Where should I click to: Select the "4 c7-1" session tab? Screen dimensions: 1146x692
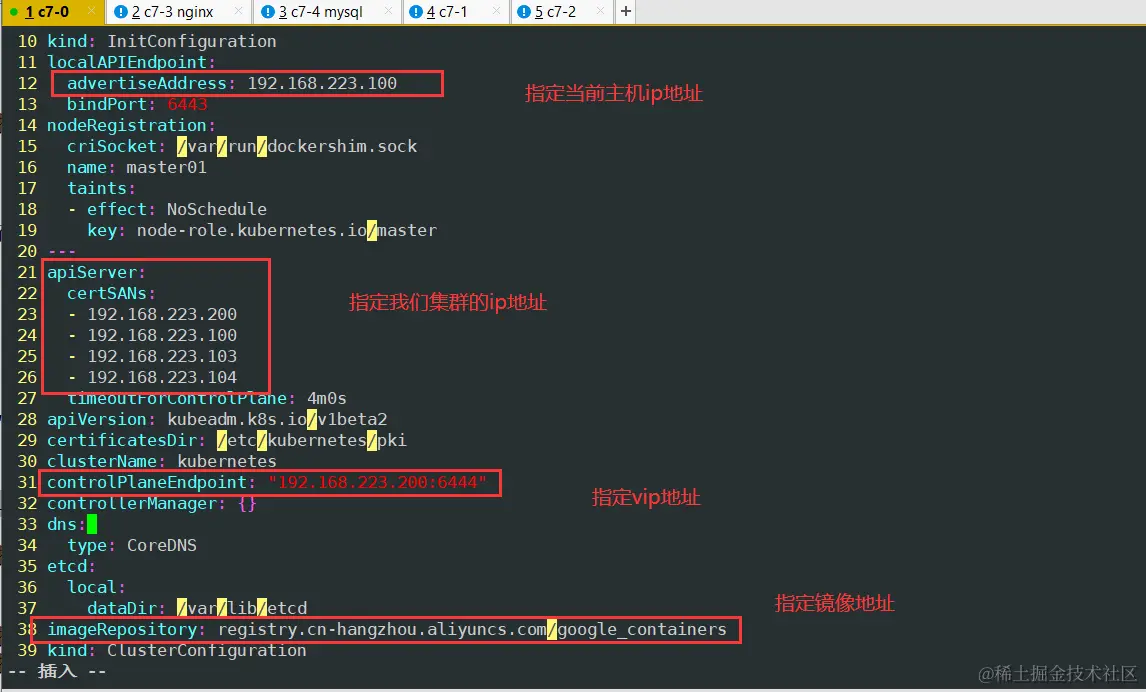pyautogui.click(x=455, y=12)
